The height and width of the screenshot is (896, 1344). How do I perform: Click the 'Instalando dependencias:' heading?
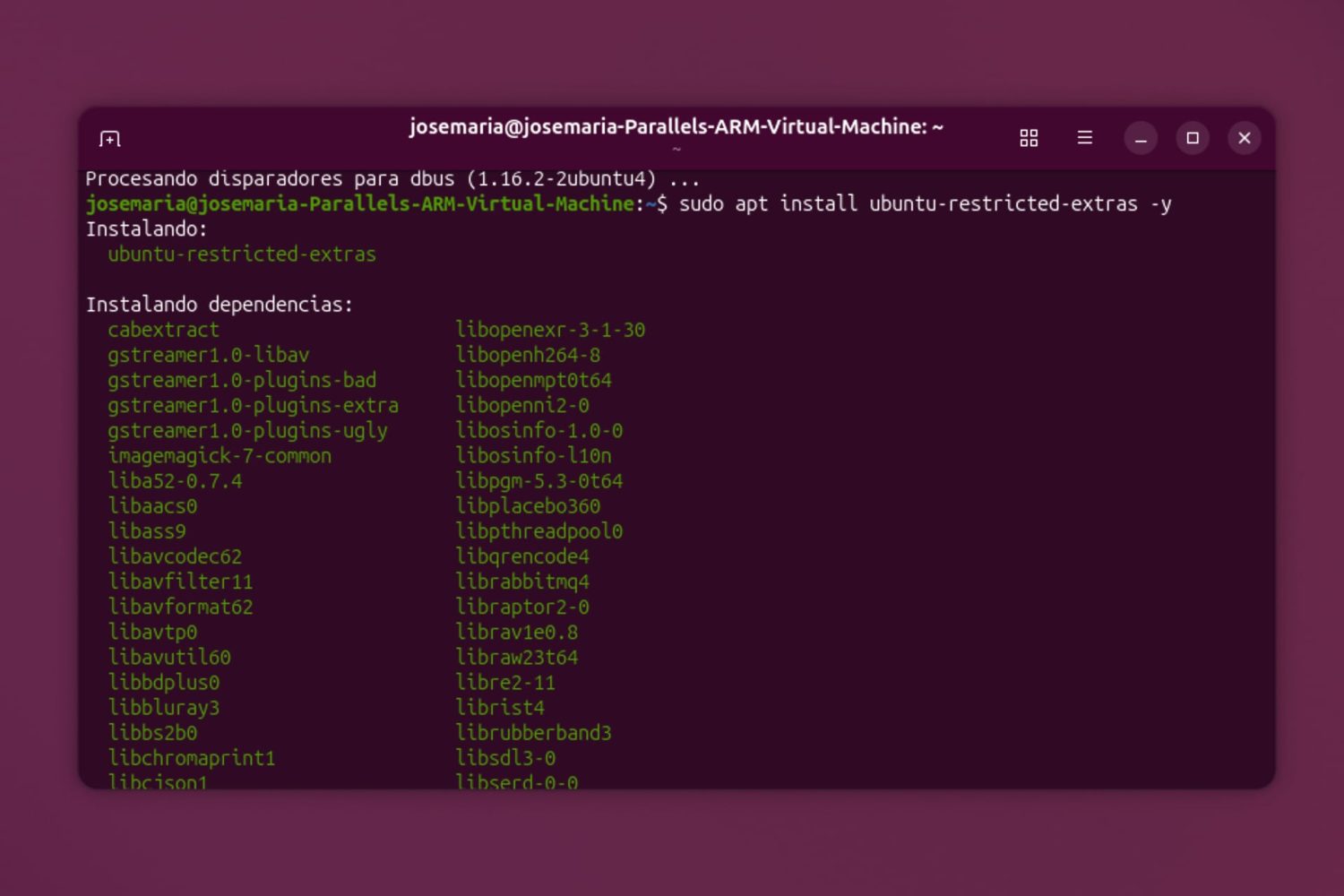(x=220, y=305)
